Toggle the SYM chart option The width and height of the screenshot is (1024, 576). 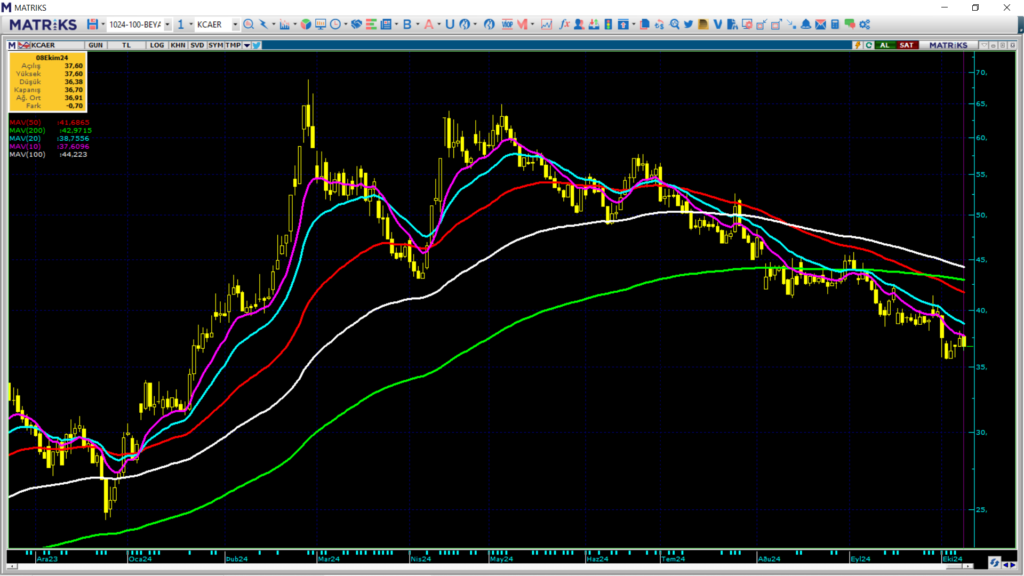[x=215, y=45]
